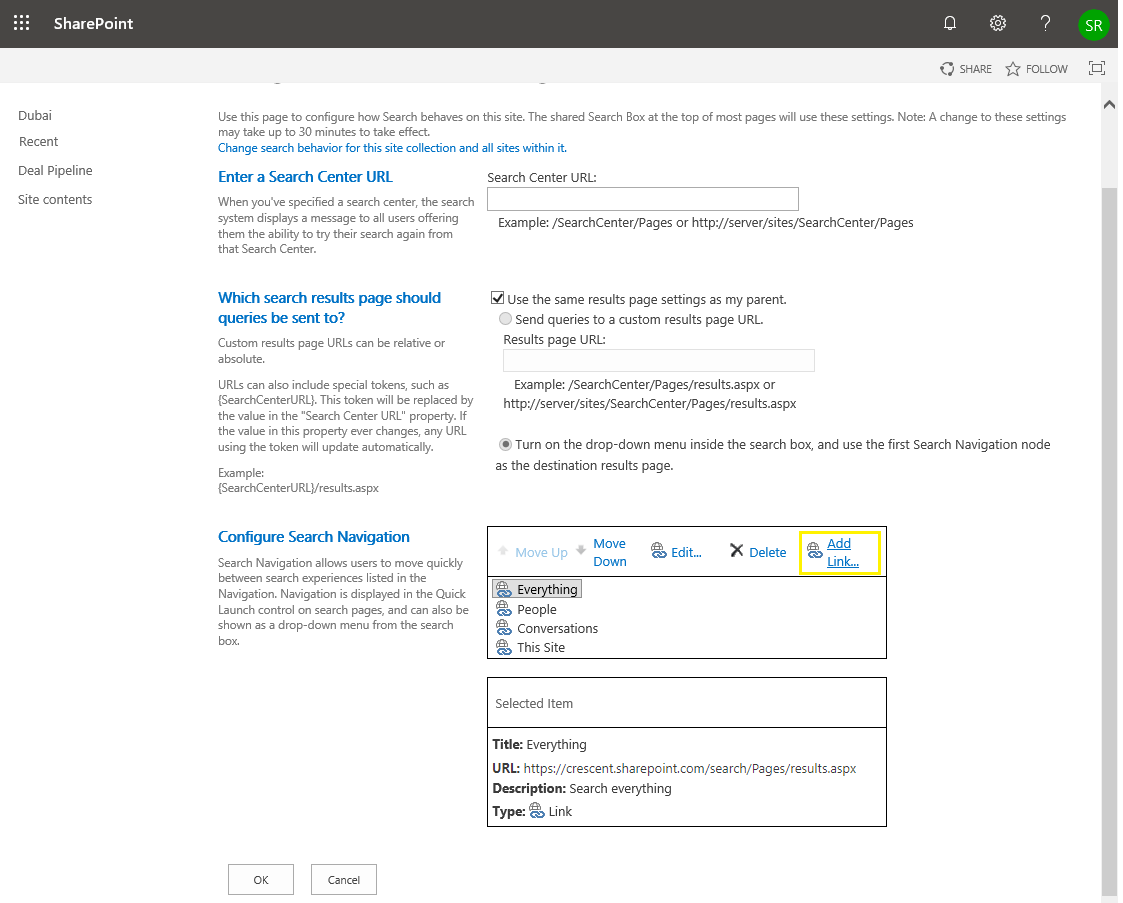
Task: Select turn on drop-down menu inside search box
Action: point(506,444)
